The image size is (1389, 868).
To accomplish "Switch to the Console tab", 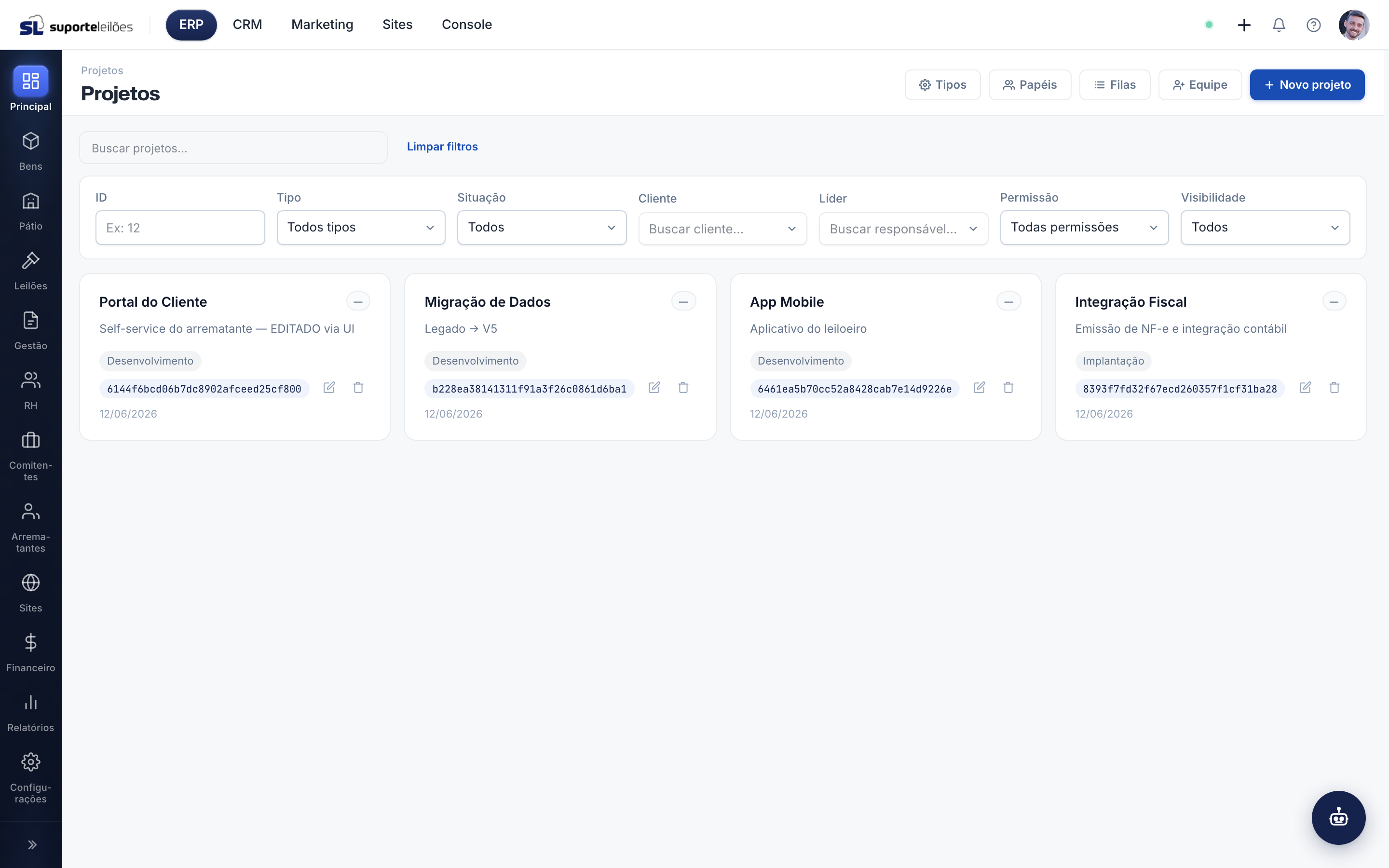I will click(467, 25).
